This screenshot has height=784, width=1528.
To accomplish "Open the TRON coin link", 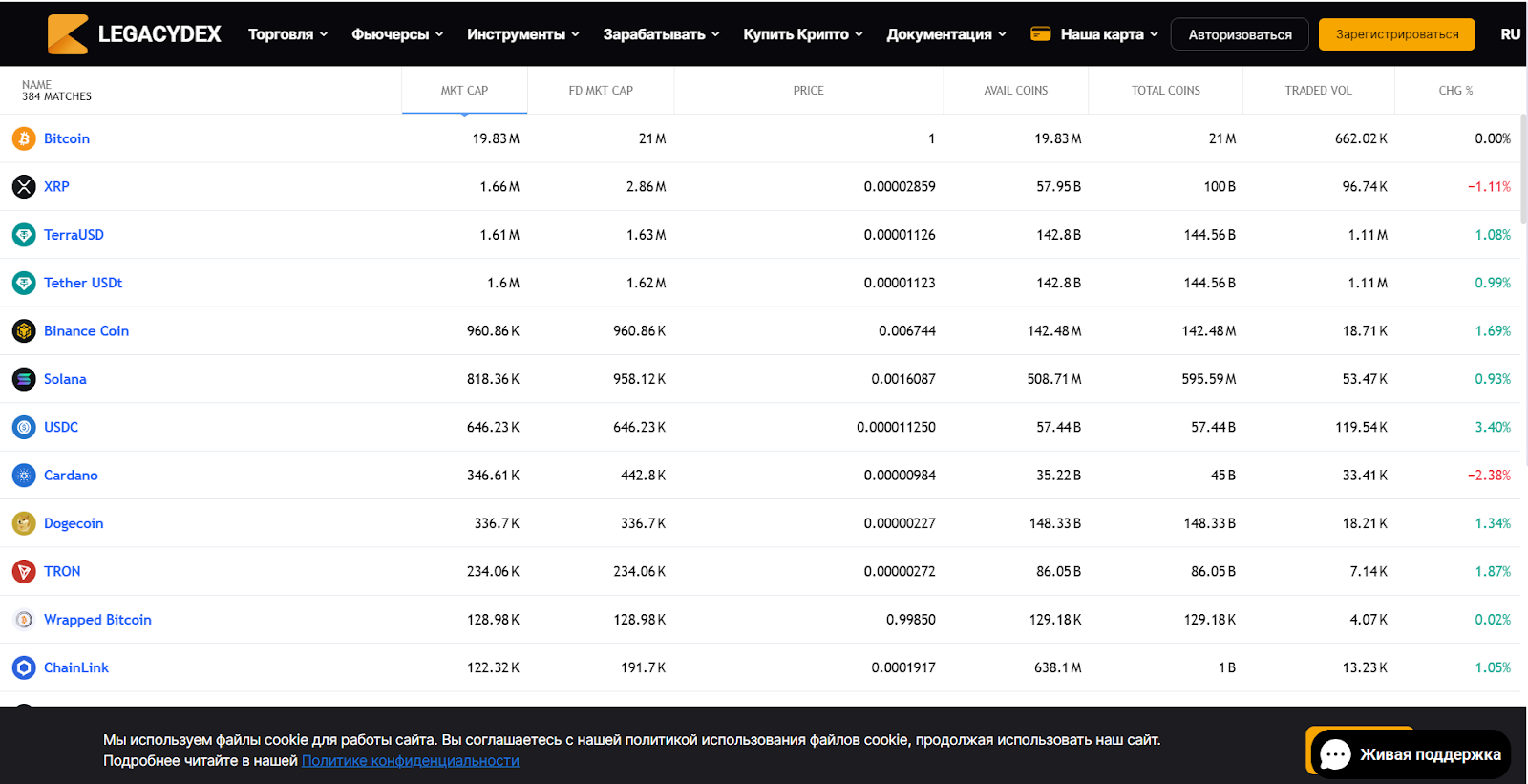I will (x=62, y=571).
